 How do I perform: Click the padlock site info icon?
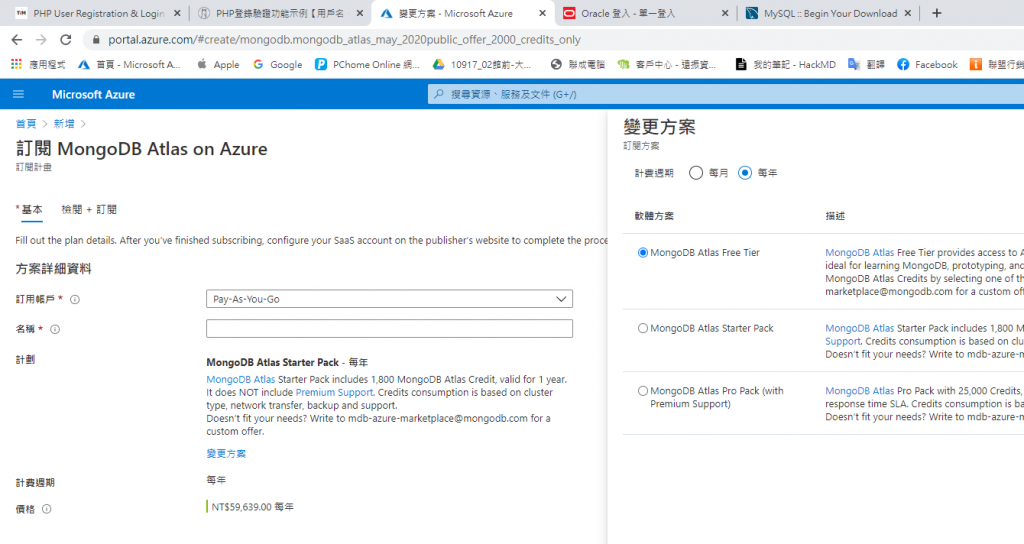(x=96, y=40)
